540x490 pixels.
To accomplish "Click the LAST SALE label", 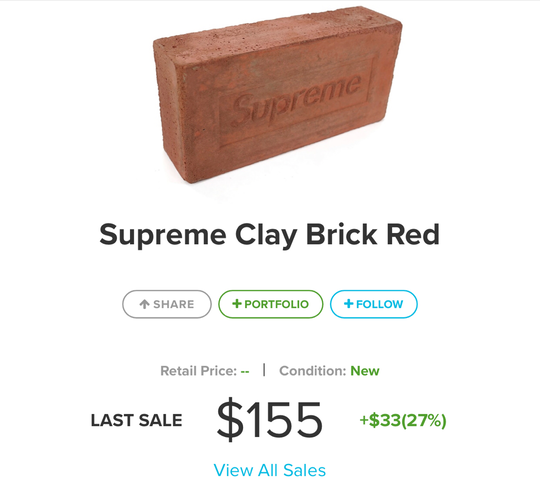I will [136, 420].
